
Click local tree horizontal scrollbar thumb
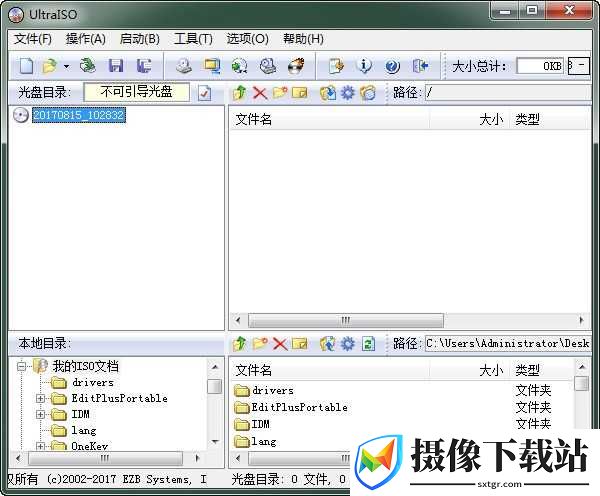coord(105,458)
